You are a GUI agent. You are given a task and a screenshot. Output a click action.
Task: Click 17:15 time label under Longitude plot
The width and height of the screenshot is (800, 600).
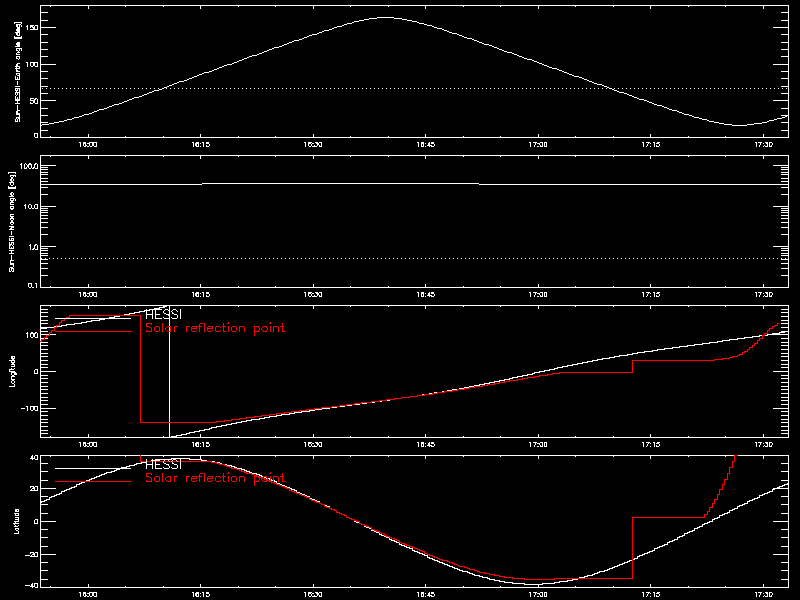point(651,445)
